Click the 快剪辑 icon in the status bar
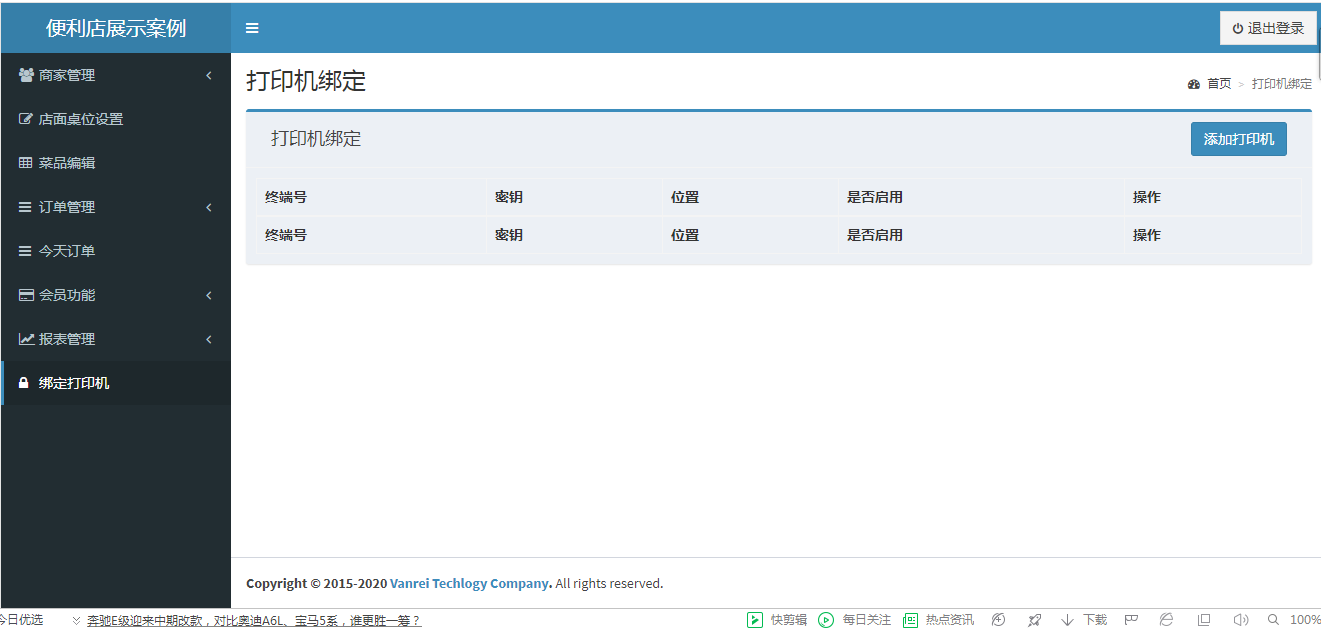Image resolution: width=1321 pixels, height=632 pixels. [755, 620]
